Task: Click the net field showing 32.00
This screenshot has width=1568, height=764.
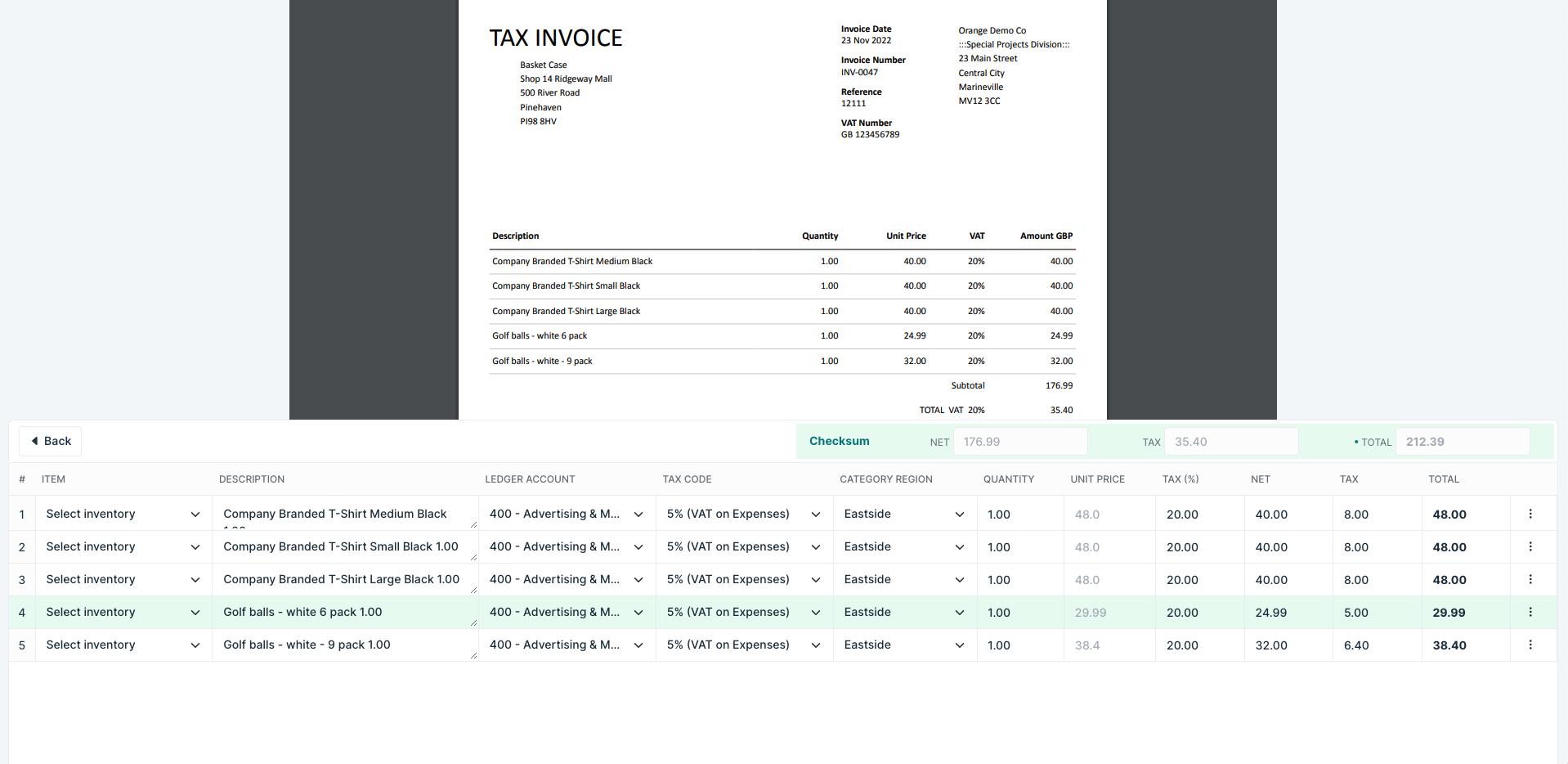Action: click(1288, 645)
